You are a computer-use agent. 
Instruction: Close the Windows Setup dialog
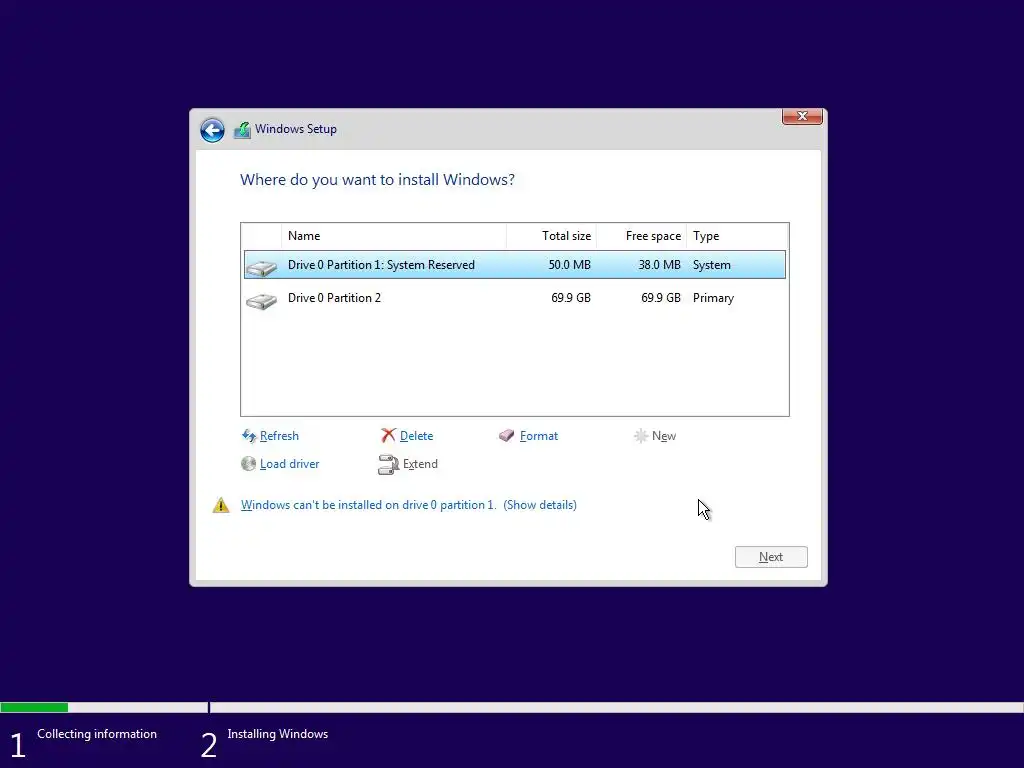click(x=802, y=116)
